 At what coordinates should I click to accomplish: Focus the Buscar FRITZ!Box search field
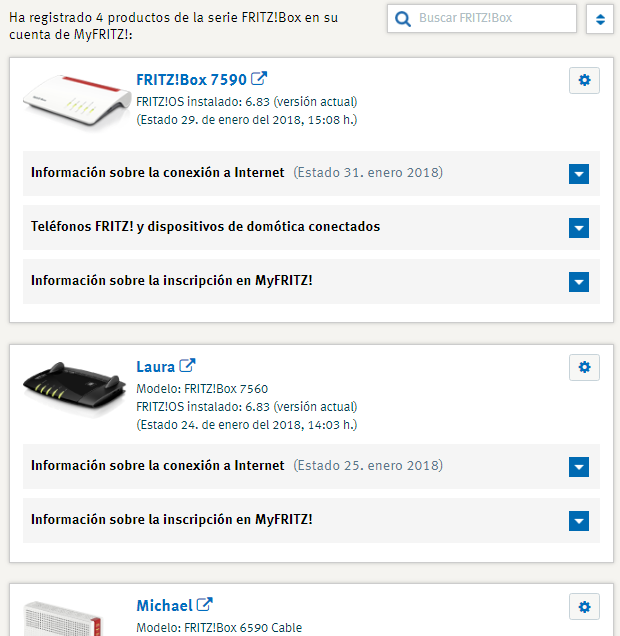(482, 18)
